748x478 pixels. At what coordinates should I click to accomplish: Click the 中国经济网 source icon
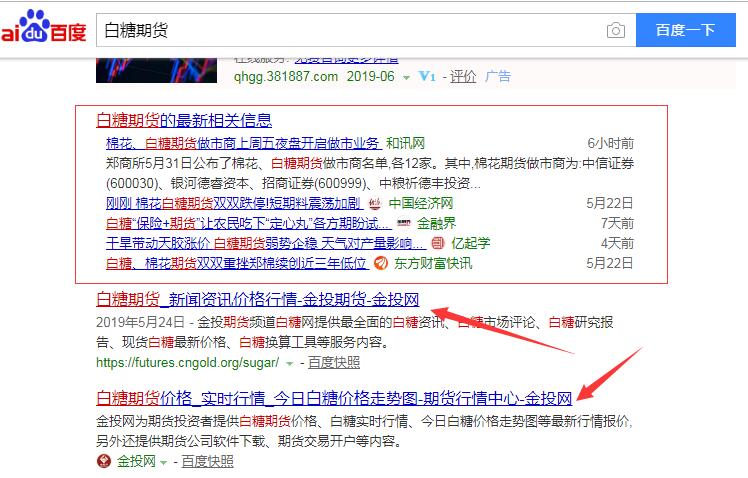tap(375, 203)
